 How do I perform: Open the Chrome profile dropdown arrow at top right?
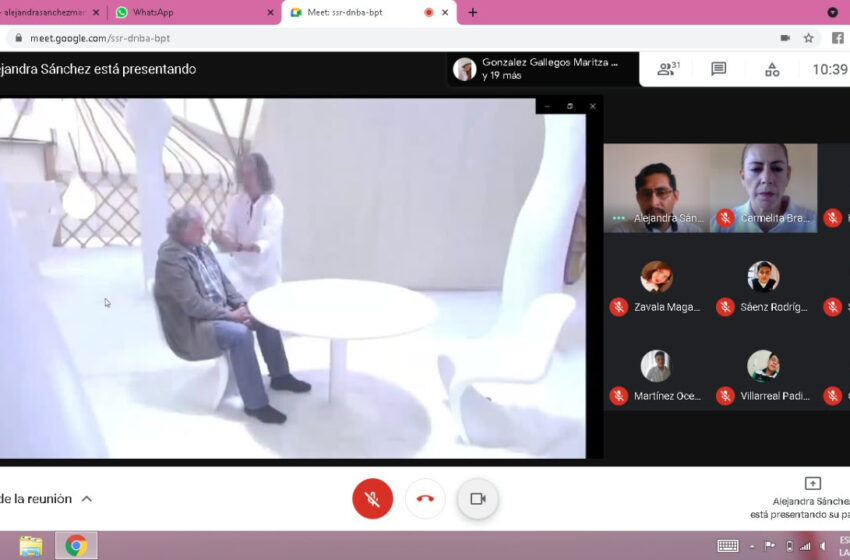[833, 12]
